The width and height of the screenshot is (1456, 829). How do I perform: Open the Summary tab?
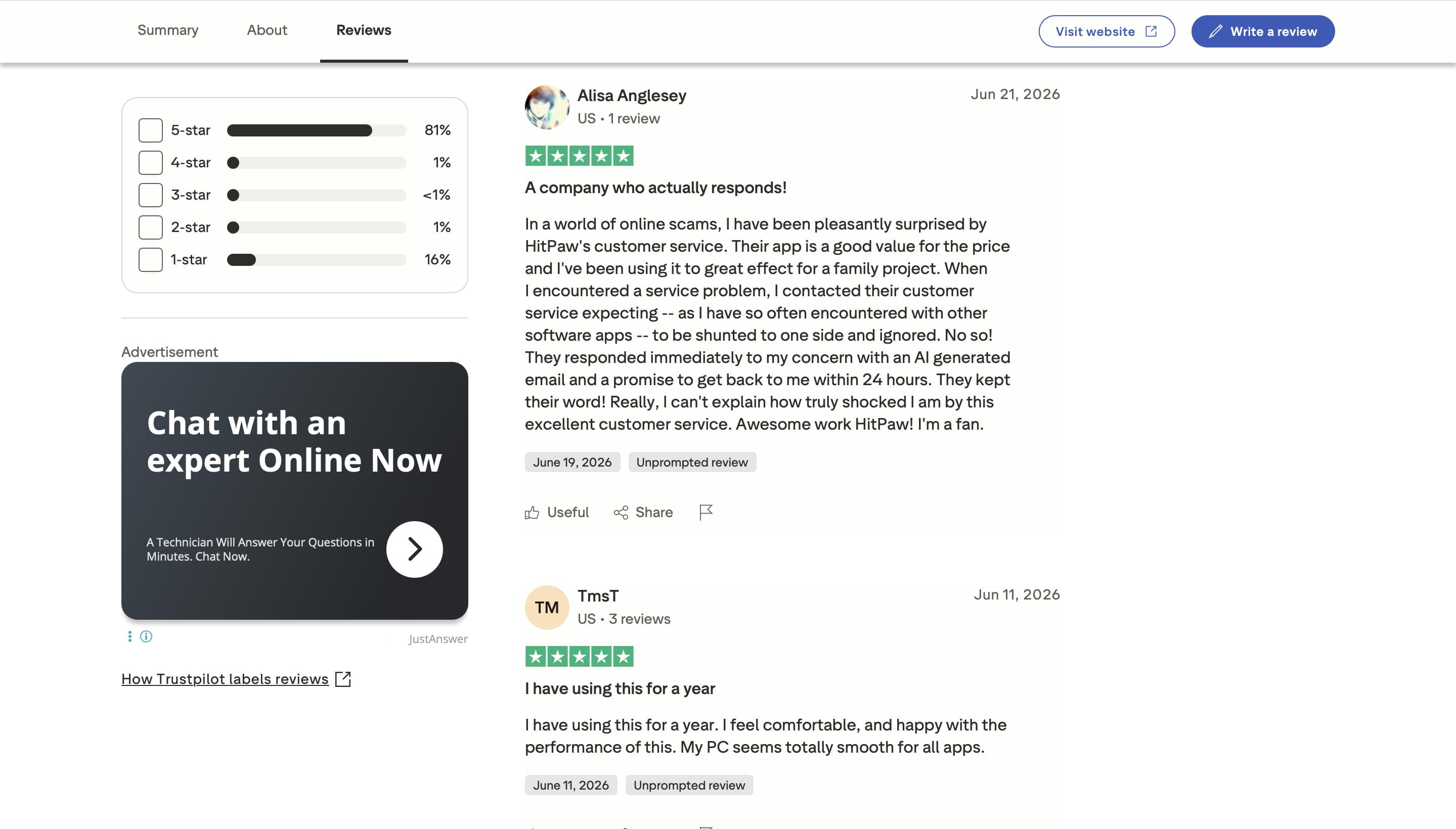[168, 30]
